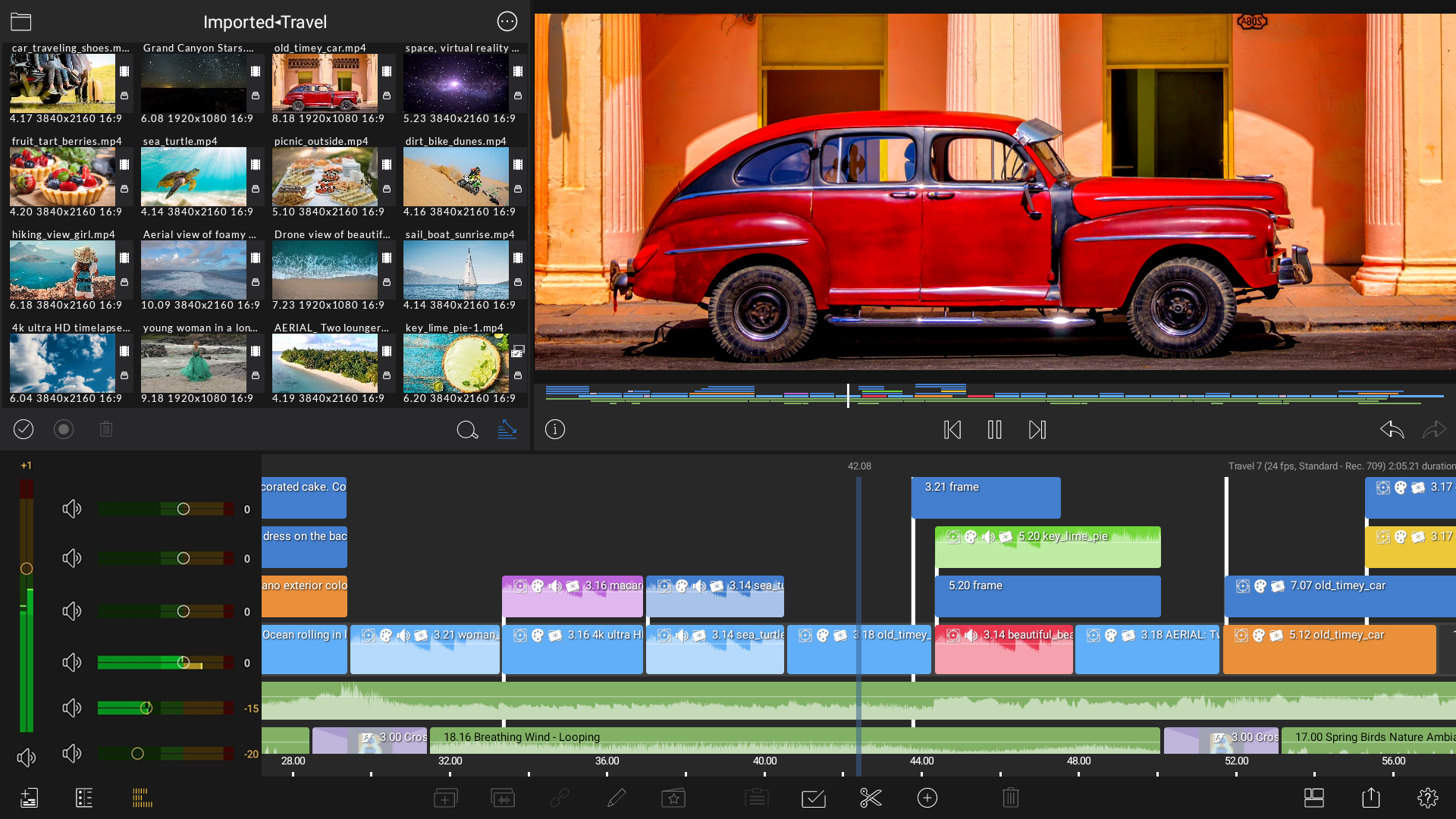This screenshot has width=1456, height=819.
Task: Enable multi-select mode in the library
Action: [24, 429]
